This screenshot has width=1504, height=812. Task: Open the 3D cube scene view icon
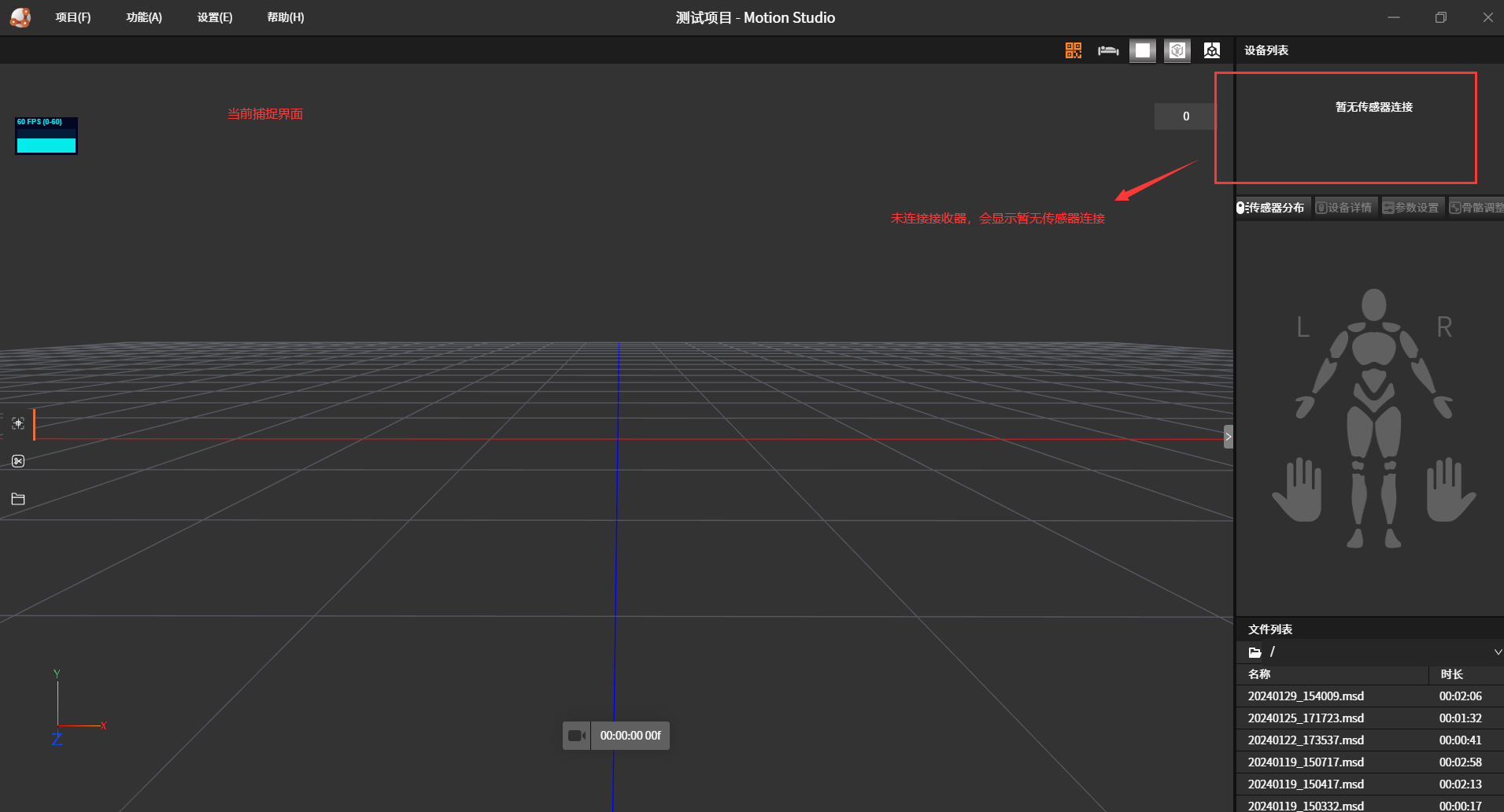point(1211,50)
